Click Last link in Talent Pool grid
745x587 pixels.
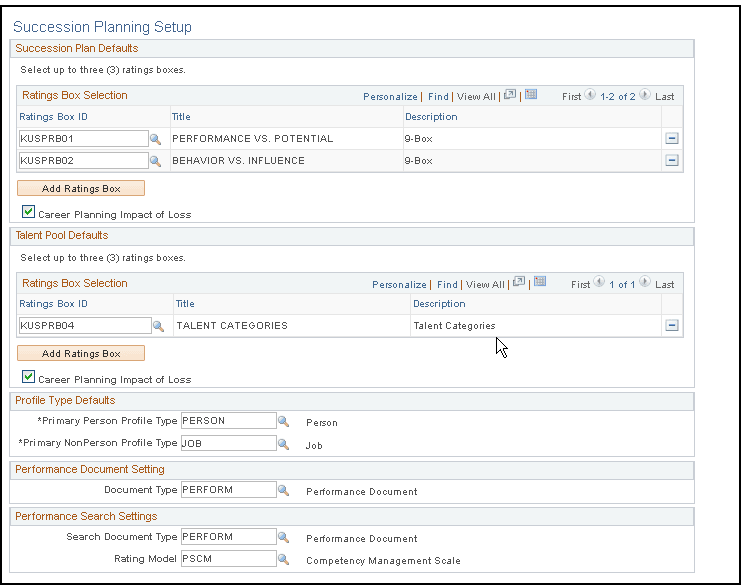664,284
